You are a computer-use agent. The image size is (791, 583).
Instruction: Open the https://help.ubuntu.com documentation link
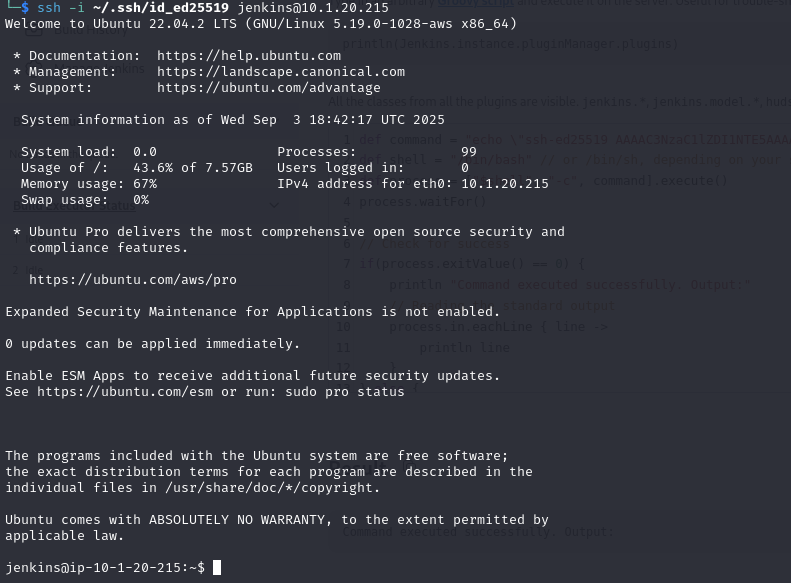coord(249,55)
